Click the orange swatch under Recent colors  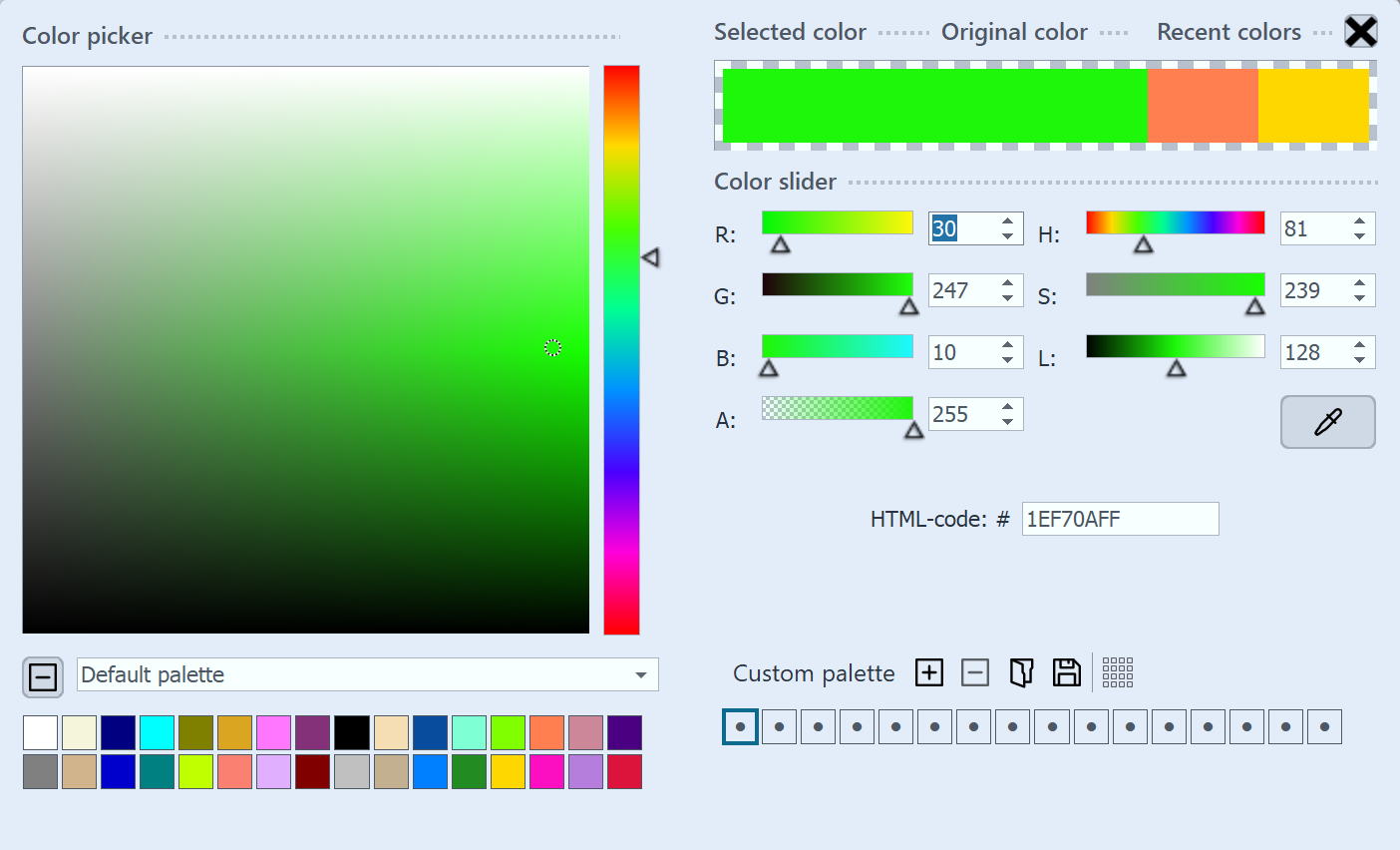tap(1200, 105)
